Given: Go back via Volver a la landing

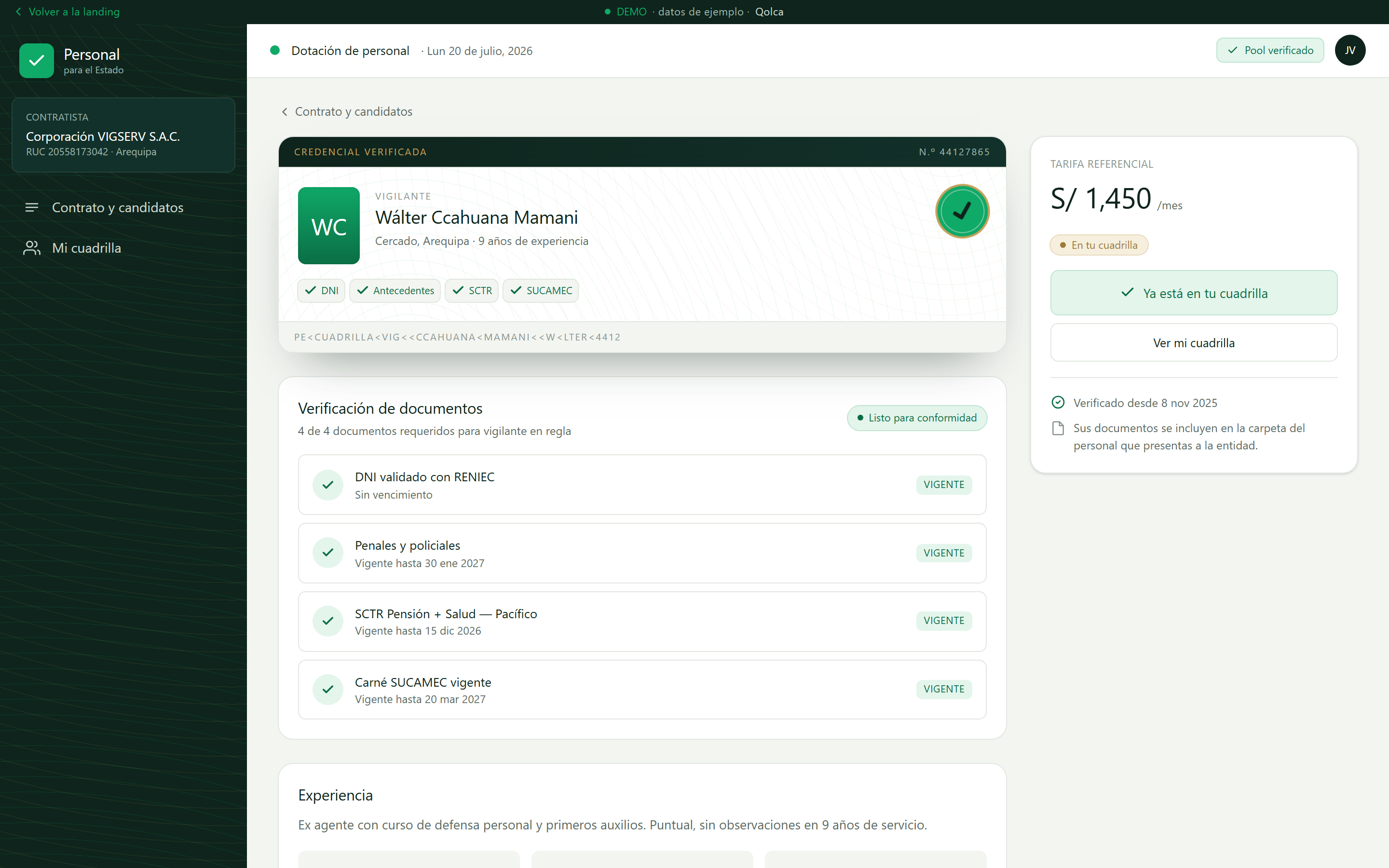Looking at the screenshot, I should [67, 12].
